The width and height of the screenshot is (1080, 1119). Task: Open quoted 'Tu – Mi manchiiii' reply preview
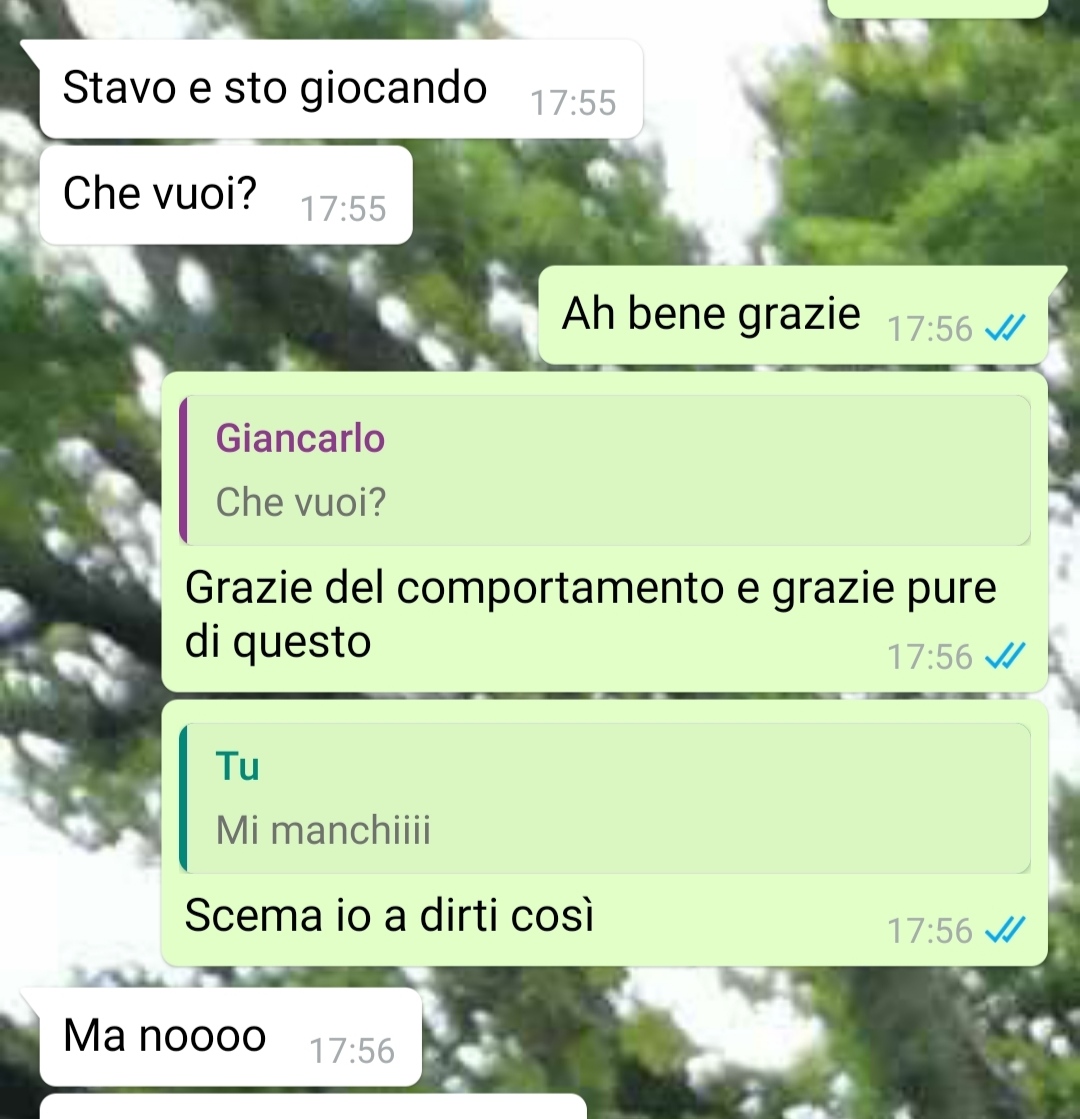pyautogui.click(x=605, y=798)
